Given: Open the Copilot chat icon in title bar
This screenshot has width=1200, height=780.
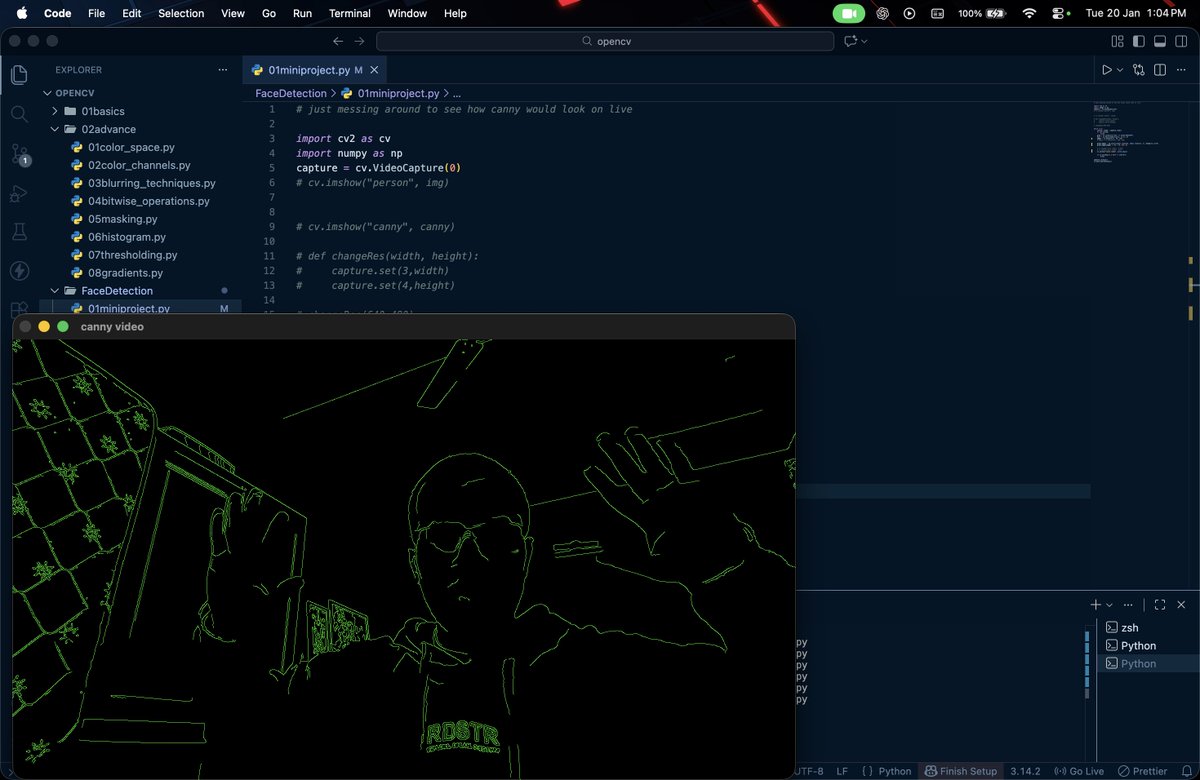Looking at the screenshot, I should click(x=851, y=41).
